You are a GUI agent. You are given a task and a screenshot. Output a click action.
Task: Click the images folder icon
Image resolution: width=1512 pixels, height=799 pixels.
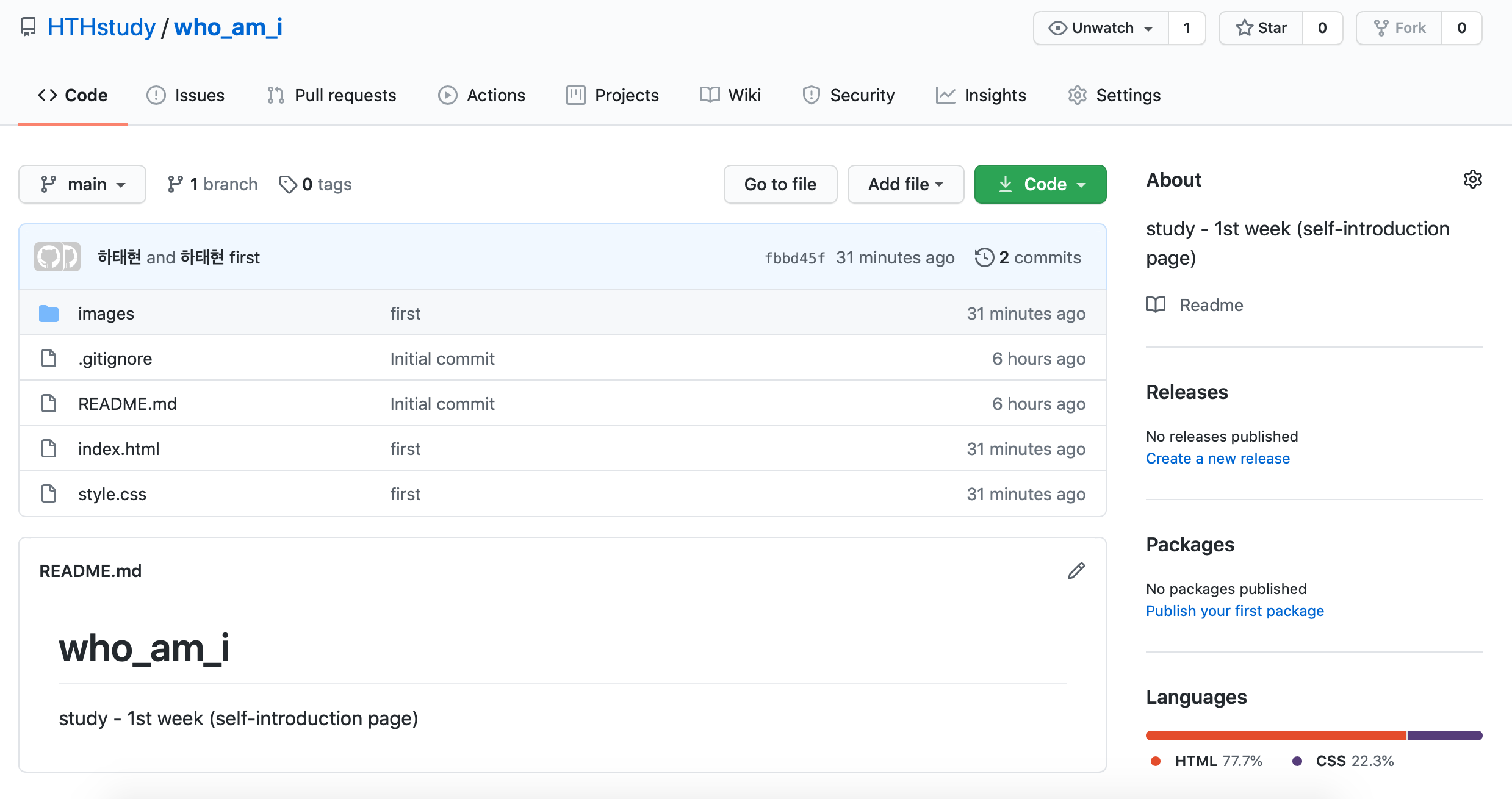click(x=49, y=314)
